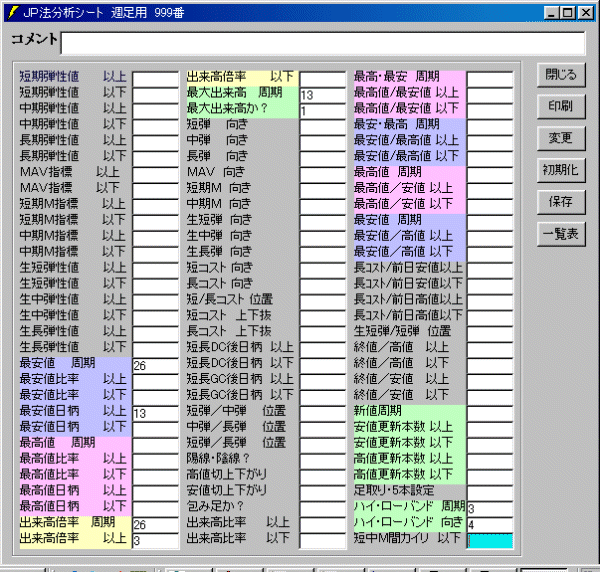Select the 出来高倍率 周期 field showing 26
The width and height of the screenshot is (600, 572).
click(x=156, y=525)
